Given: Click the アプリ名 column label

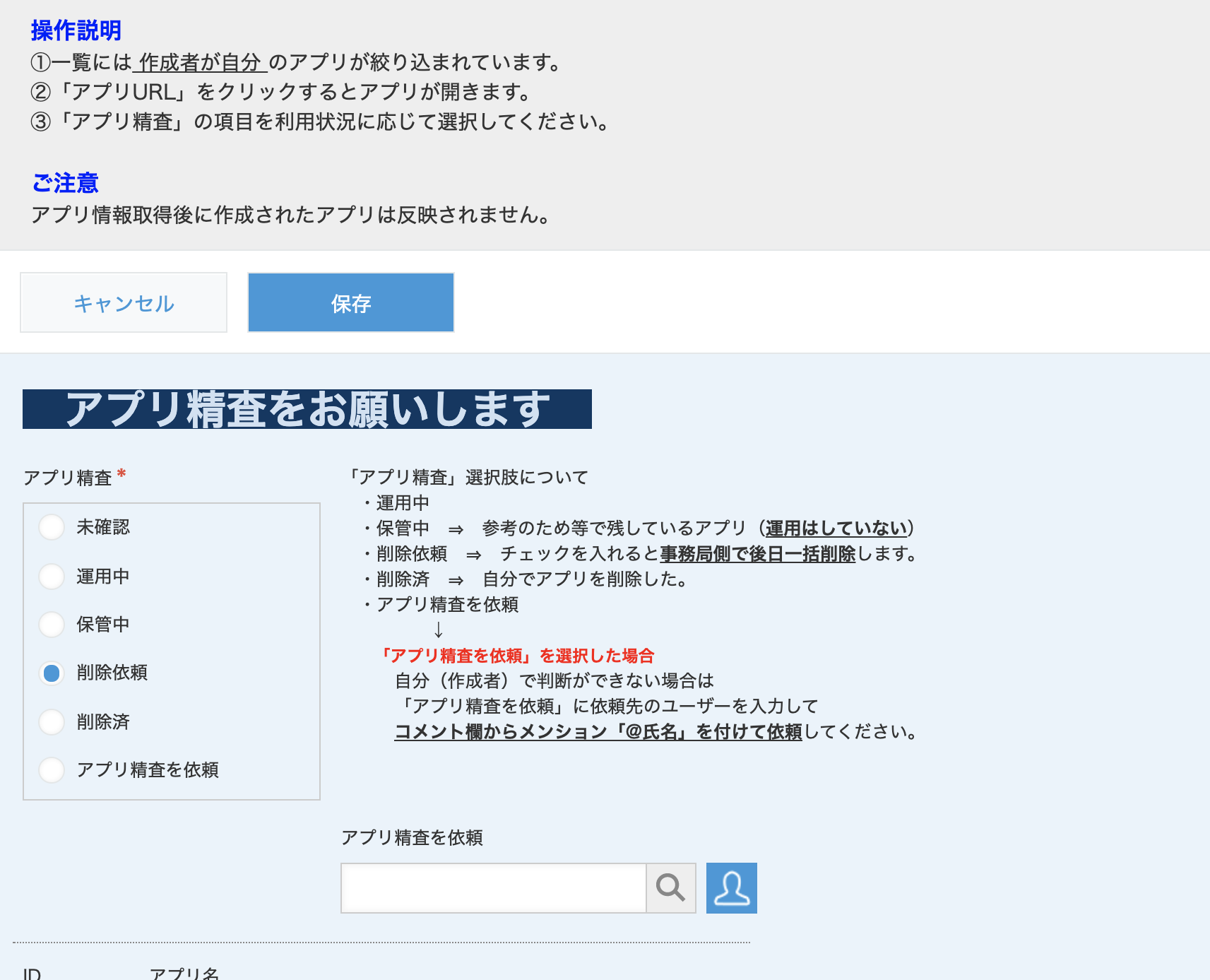Looking at the screenshot, I should point(184,974).
